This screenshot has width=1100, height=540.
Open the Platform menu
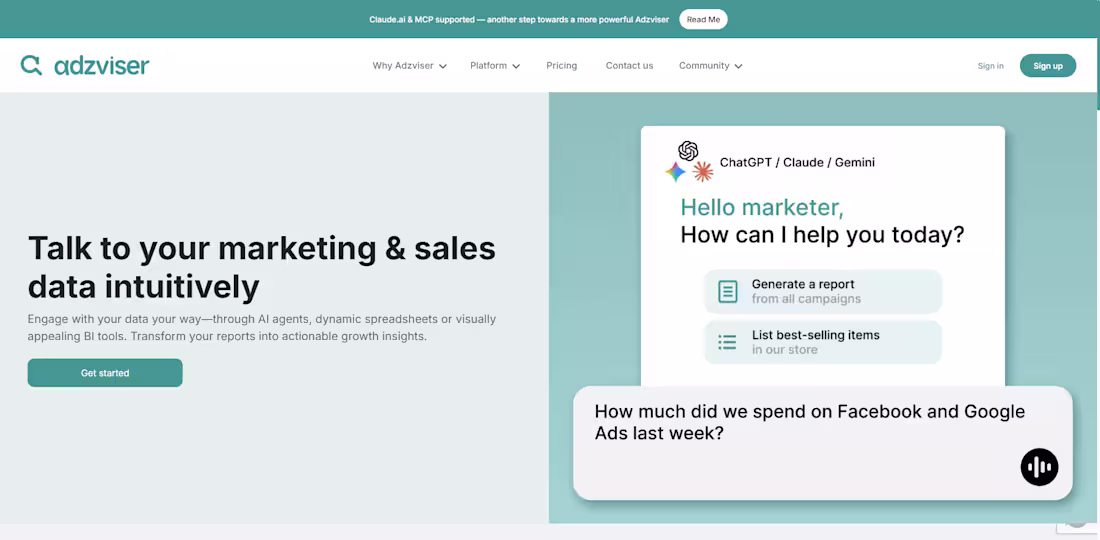coord(495,66)
